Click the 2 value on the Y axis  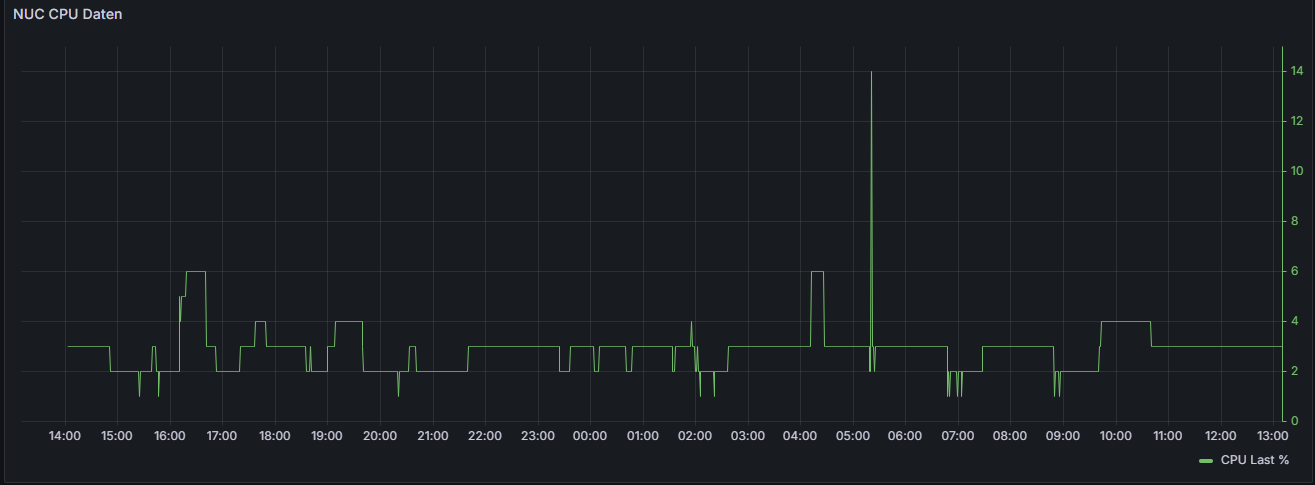pyautogui.click(x=1294, y=371)
